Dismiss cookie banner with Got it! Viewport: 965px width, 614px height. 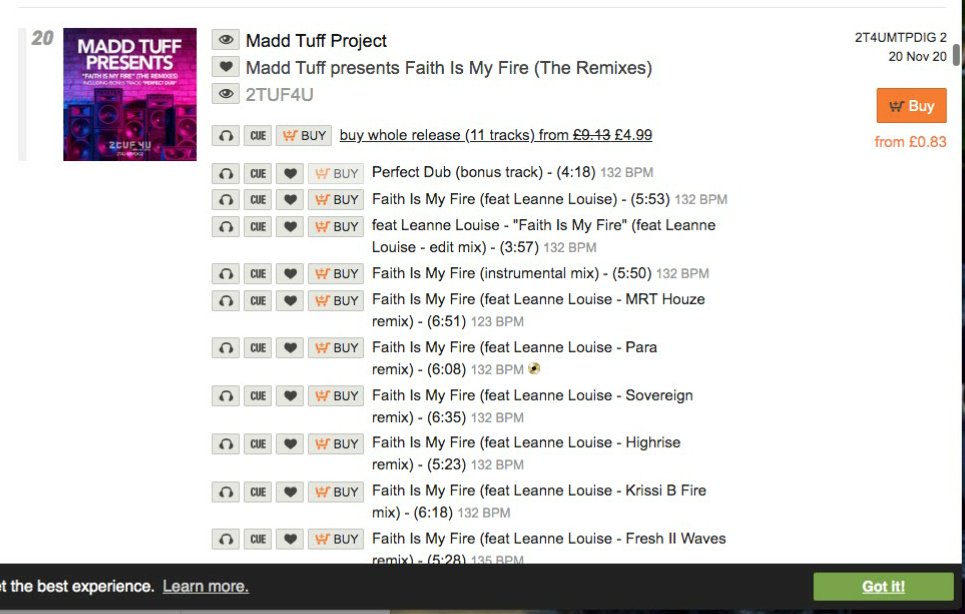point(883,586)
